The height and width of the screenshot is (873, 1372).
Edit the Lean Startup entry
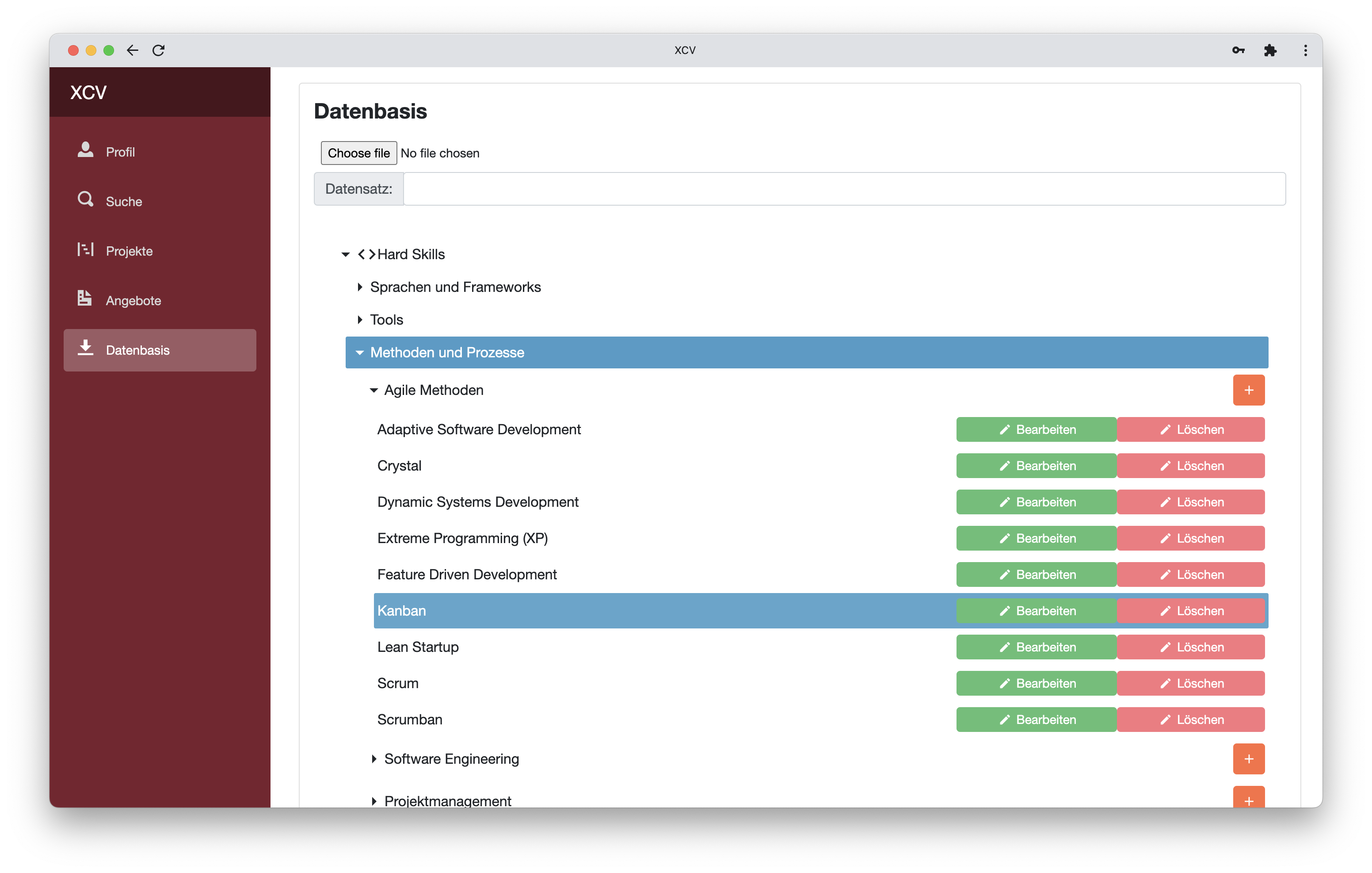[x=1036, y=647]
